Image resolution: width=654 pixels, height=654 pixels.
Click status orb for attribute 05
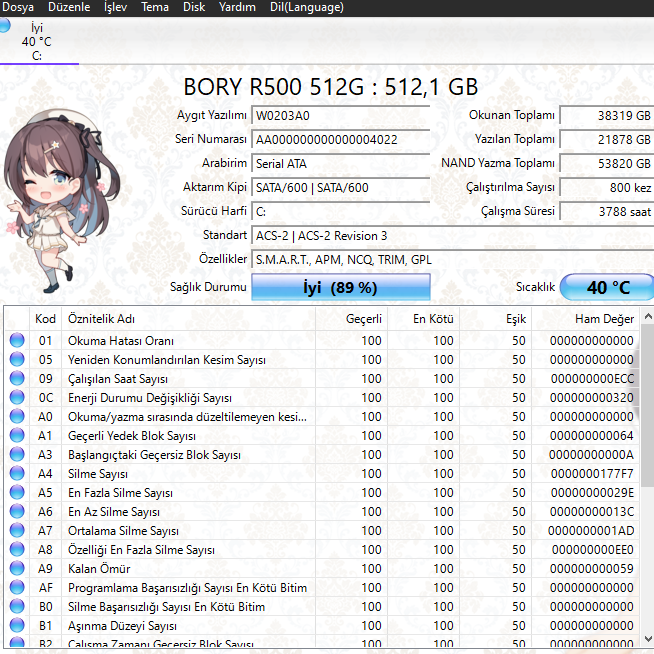tap(17, 359)
